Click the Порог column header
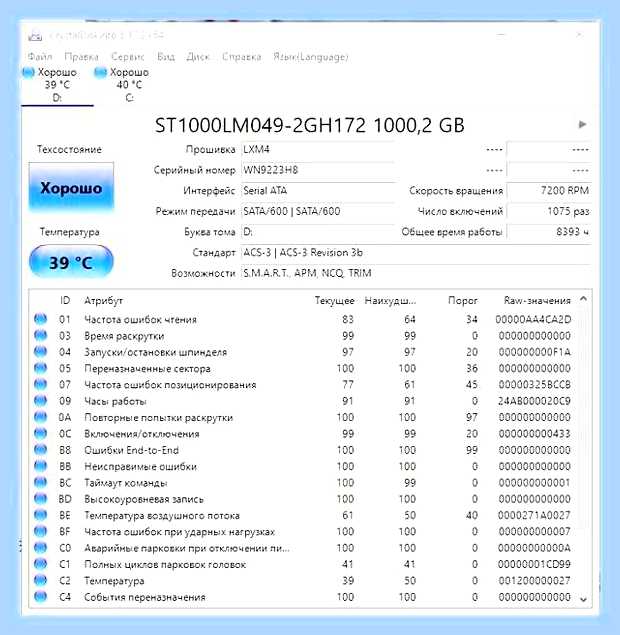 (462, 300)
